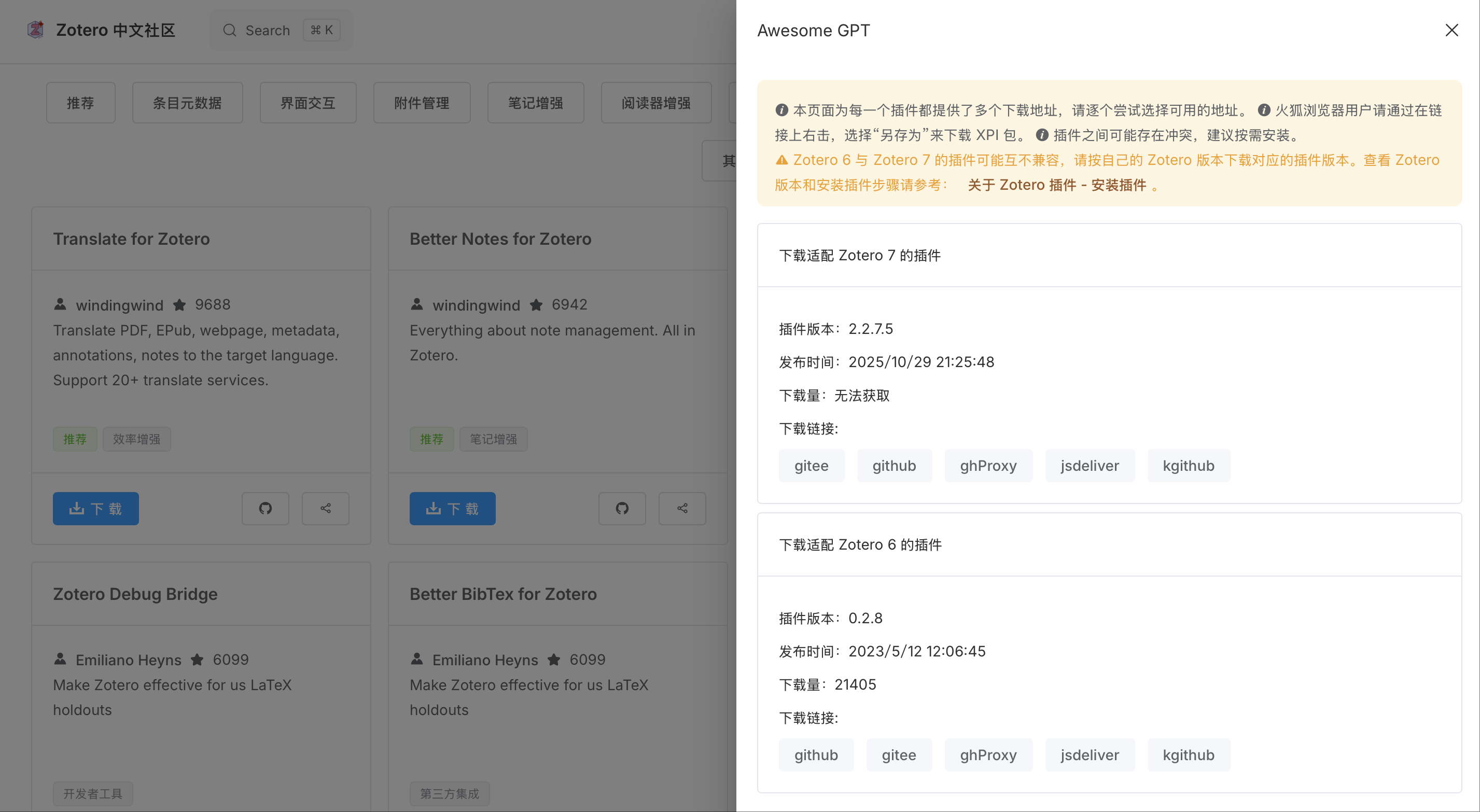Open GitHub page for Translate for Zotero
The width and height of the screenshot is (1480, 812).
[x=266, y=509]
